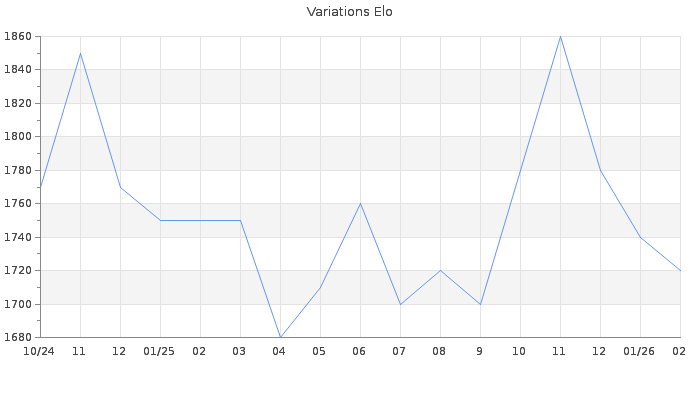Select the "9" x-axis label
The height and width of the screenshot is (400, 700).
click(480, 351)
